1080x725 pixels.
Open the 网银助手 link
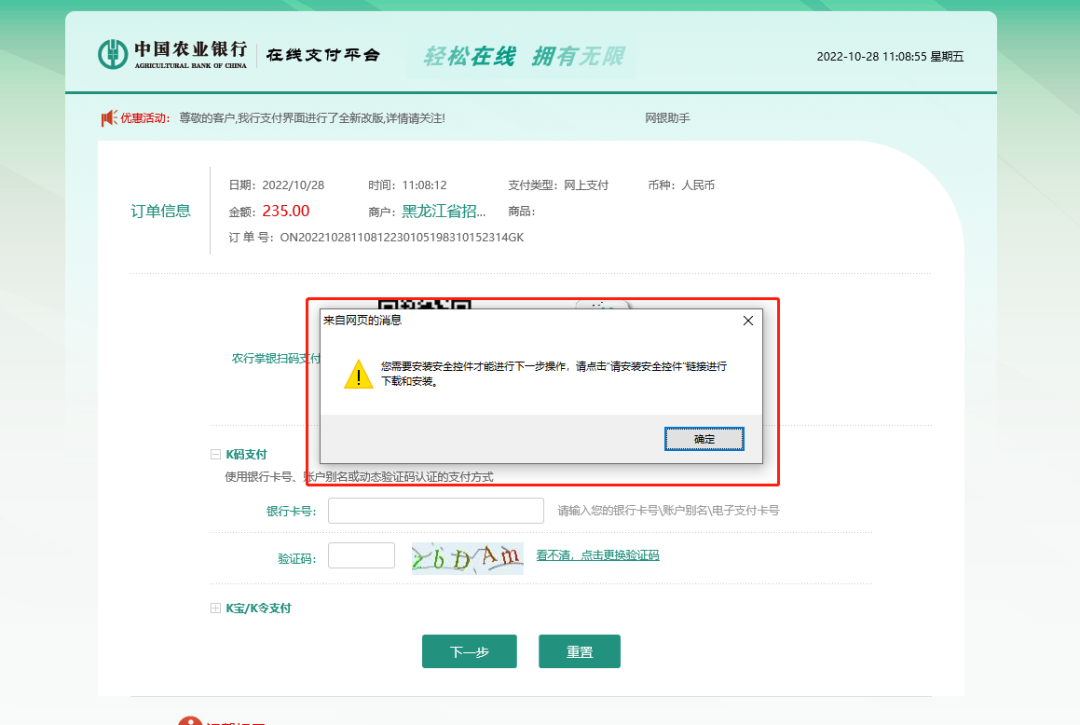click(667, 118)
